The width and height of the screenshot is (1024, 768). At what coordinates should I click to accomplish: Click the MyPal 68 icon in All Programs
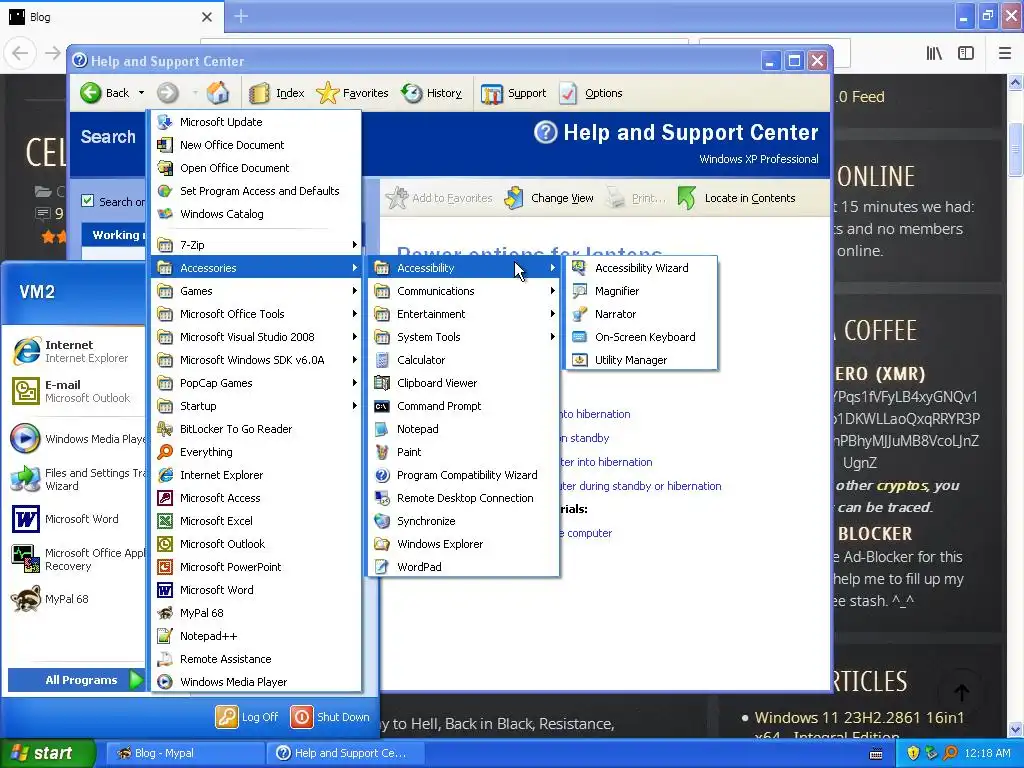(165, 613)
